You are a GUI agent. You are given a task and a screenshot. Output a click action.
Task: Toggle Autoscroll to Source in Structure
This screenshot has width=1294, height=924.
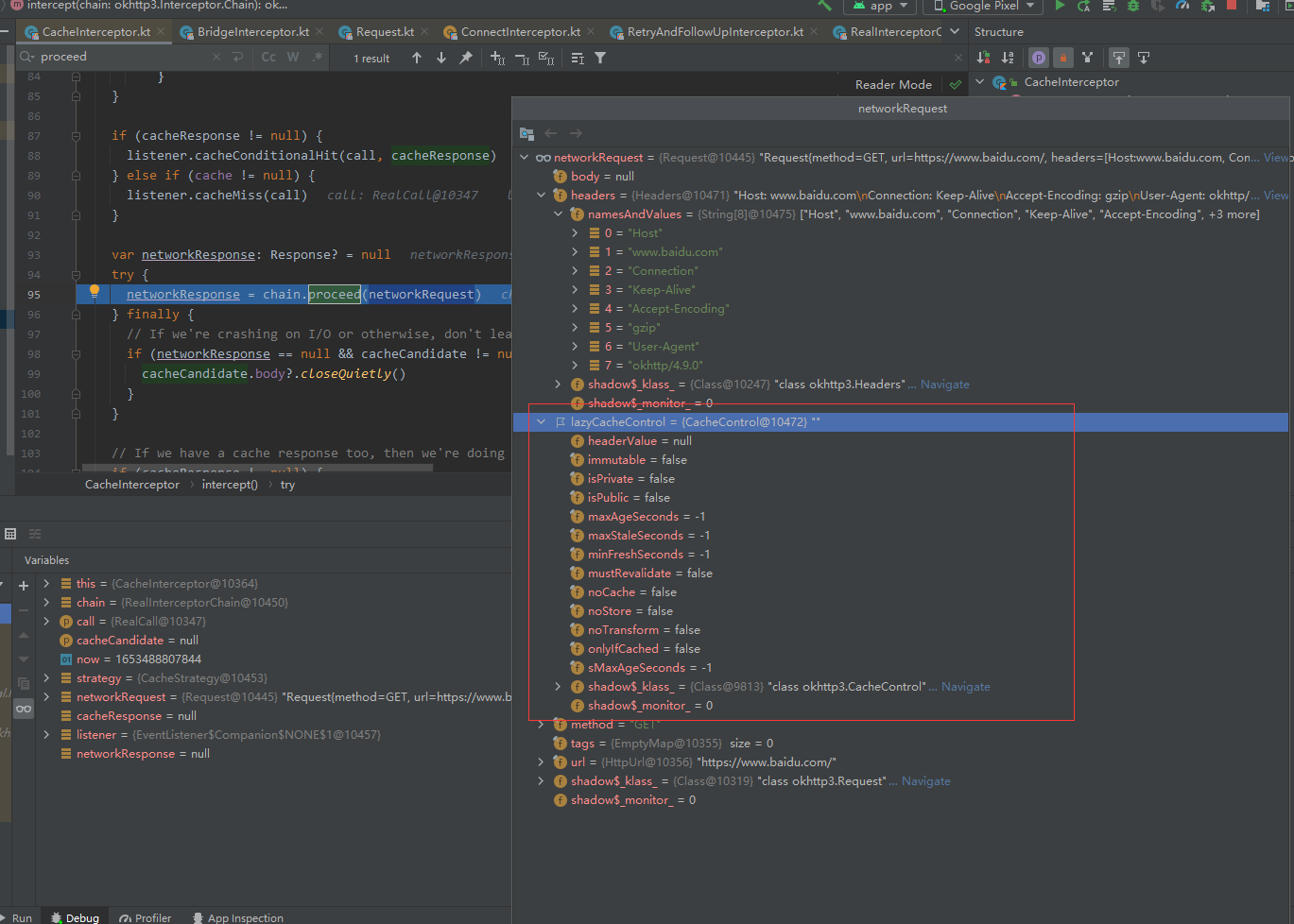[x=1119, y=58]
